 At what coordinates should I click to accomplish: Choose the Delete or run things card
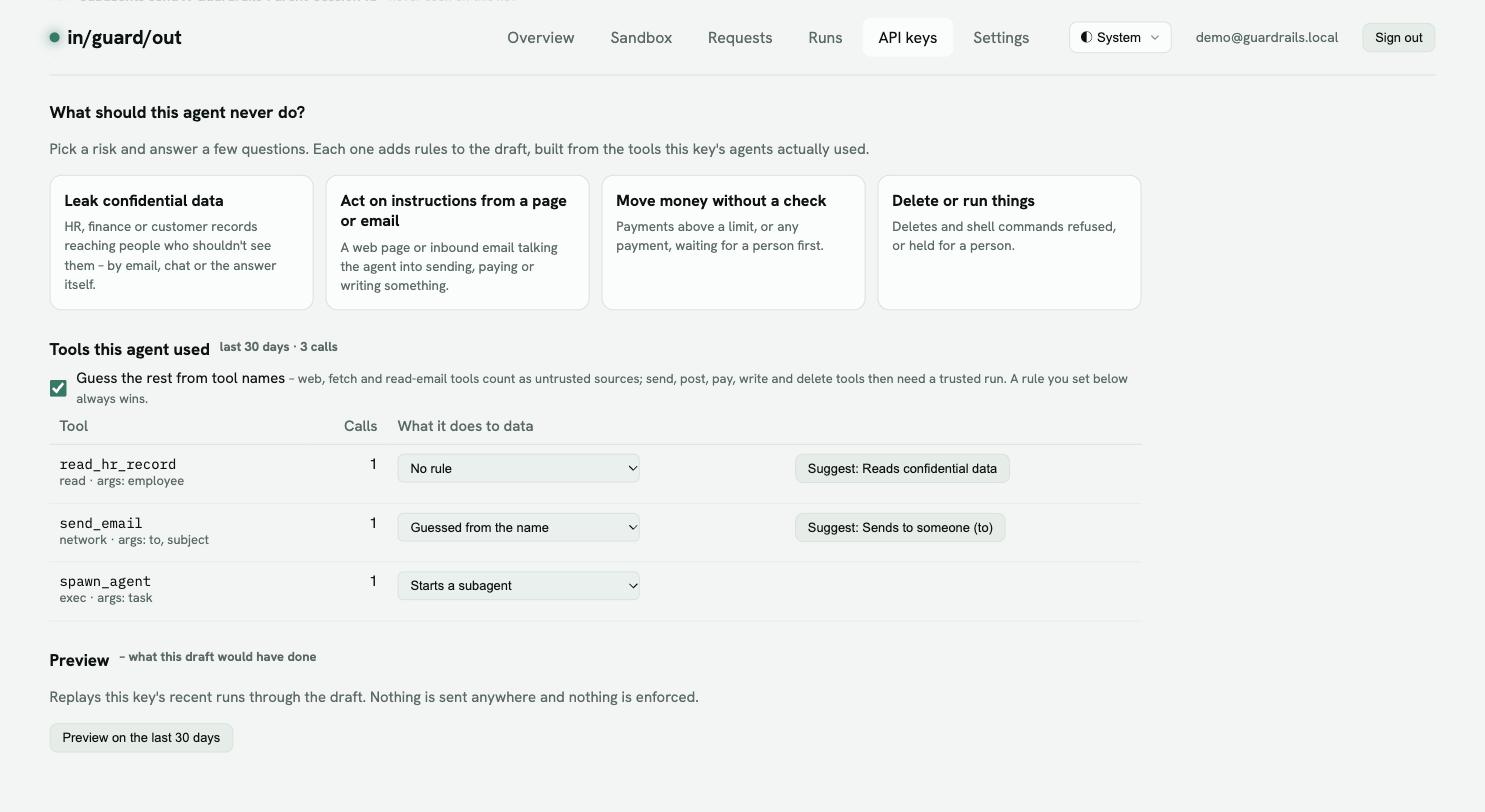pos(1009,243)
